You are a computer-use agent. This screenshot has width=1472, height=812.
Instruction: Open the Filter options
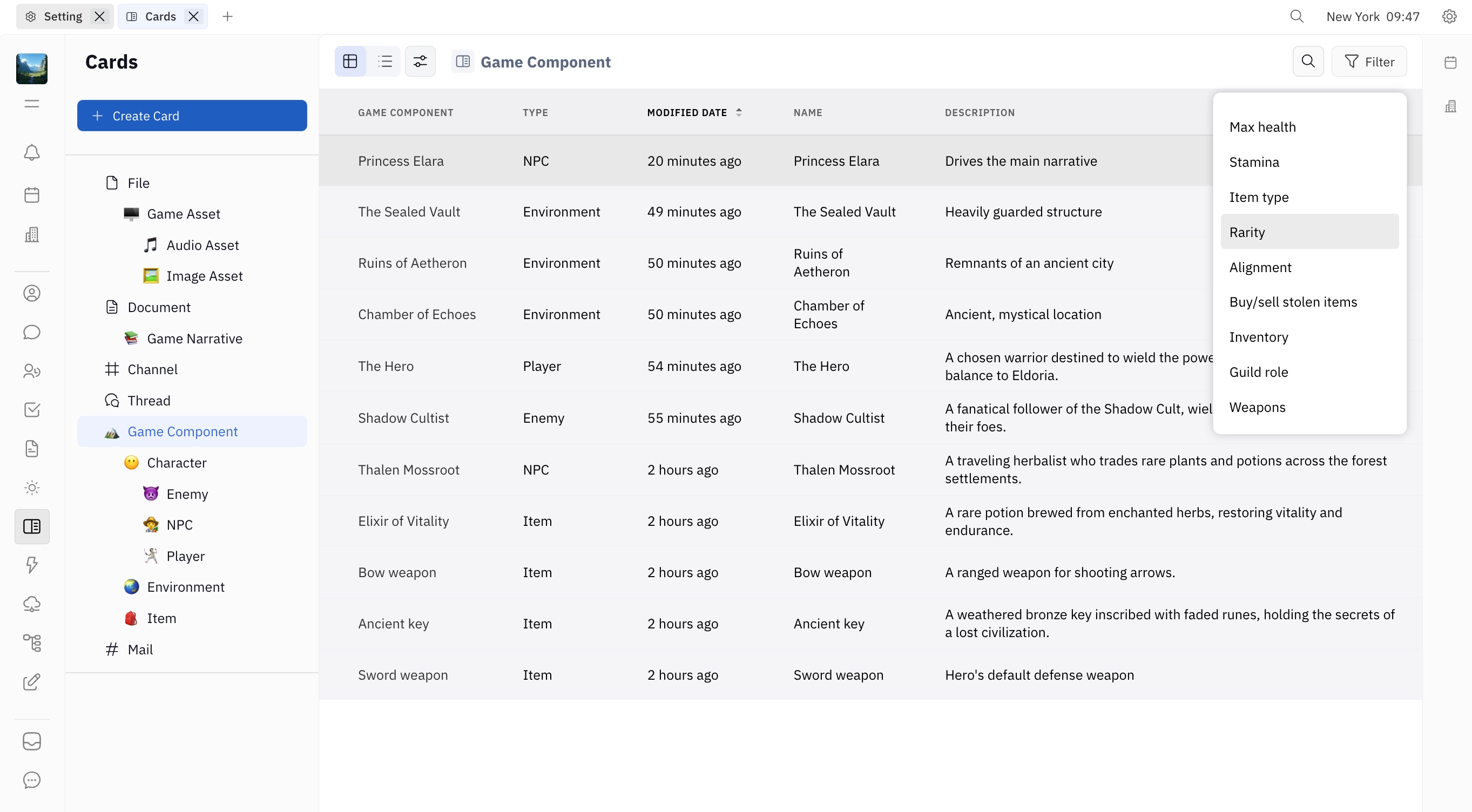click(x=1370, y=61)
